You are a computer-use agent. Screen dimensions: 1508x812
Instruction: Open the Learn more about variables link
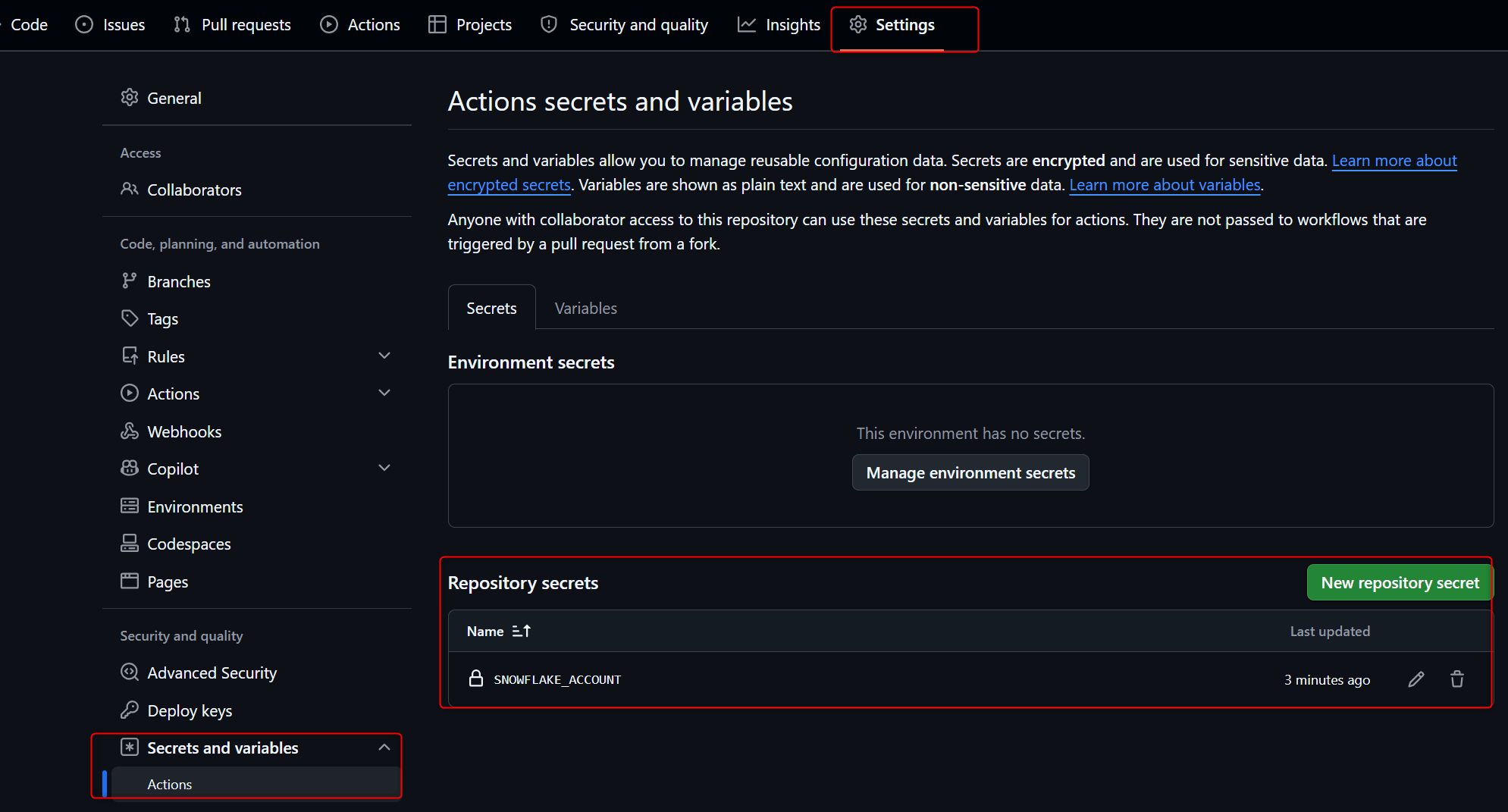[1165, 185]
